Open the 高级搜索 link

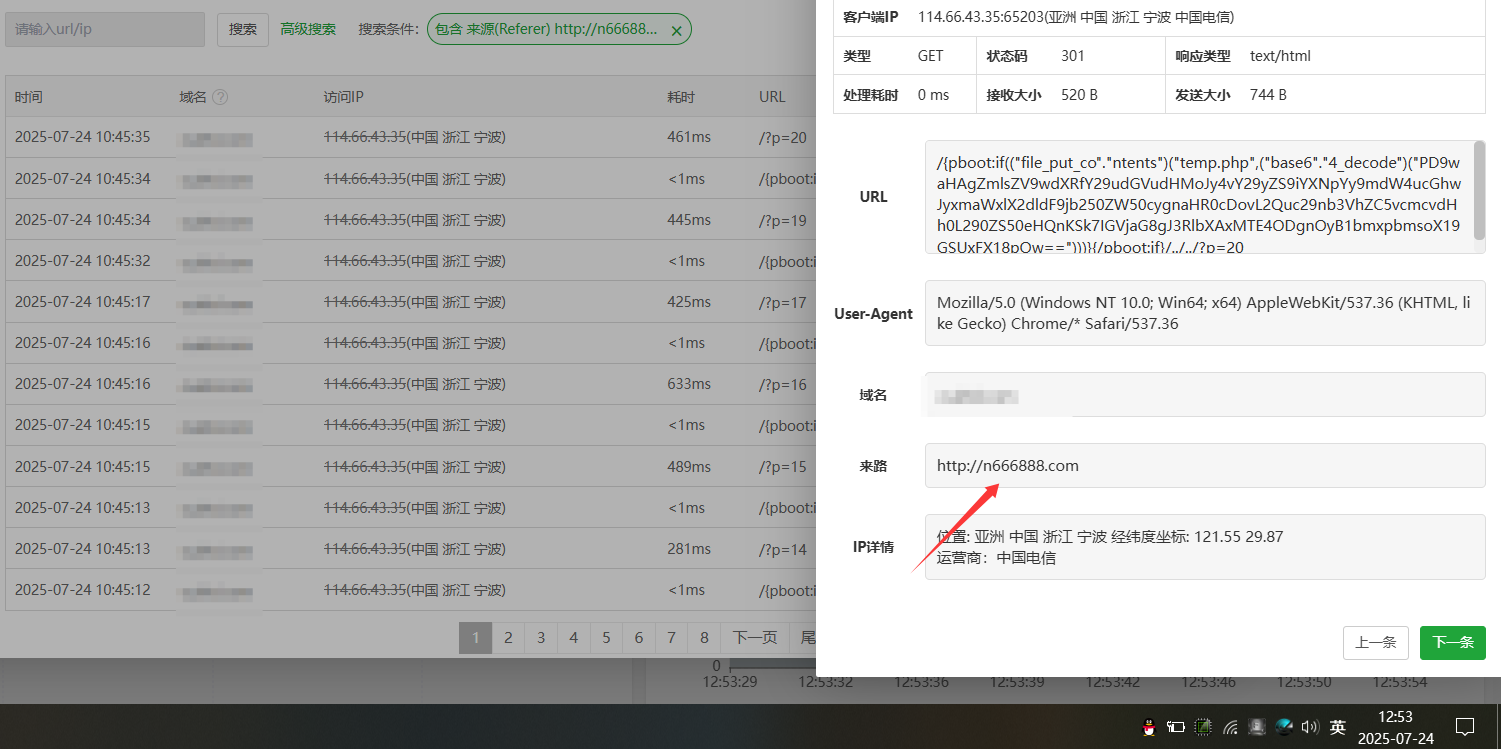click(308, 29)
